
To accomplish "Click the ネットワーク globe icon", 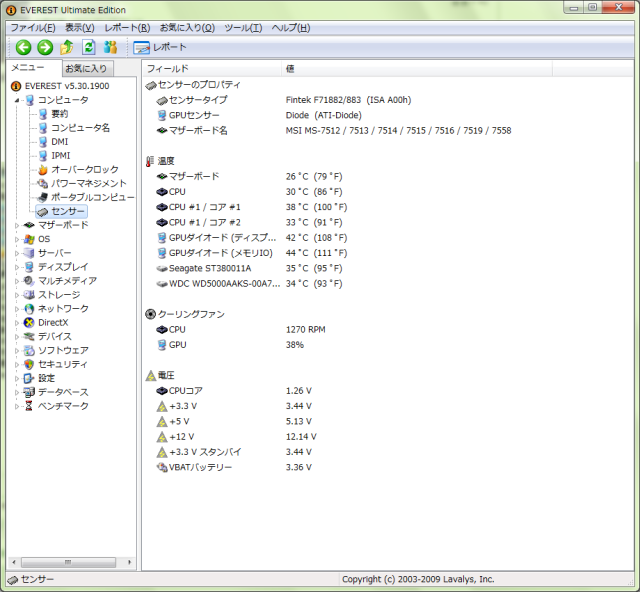I will 29,309.
